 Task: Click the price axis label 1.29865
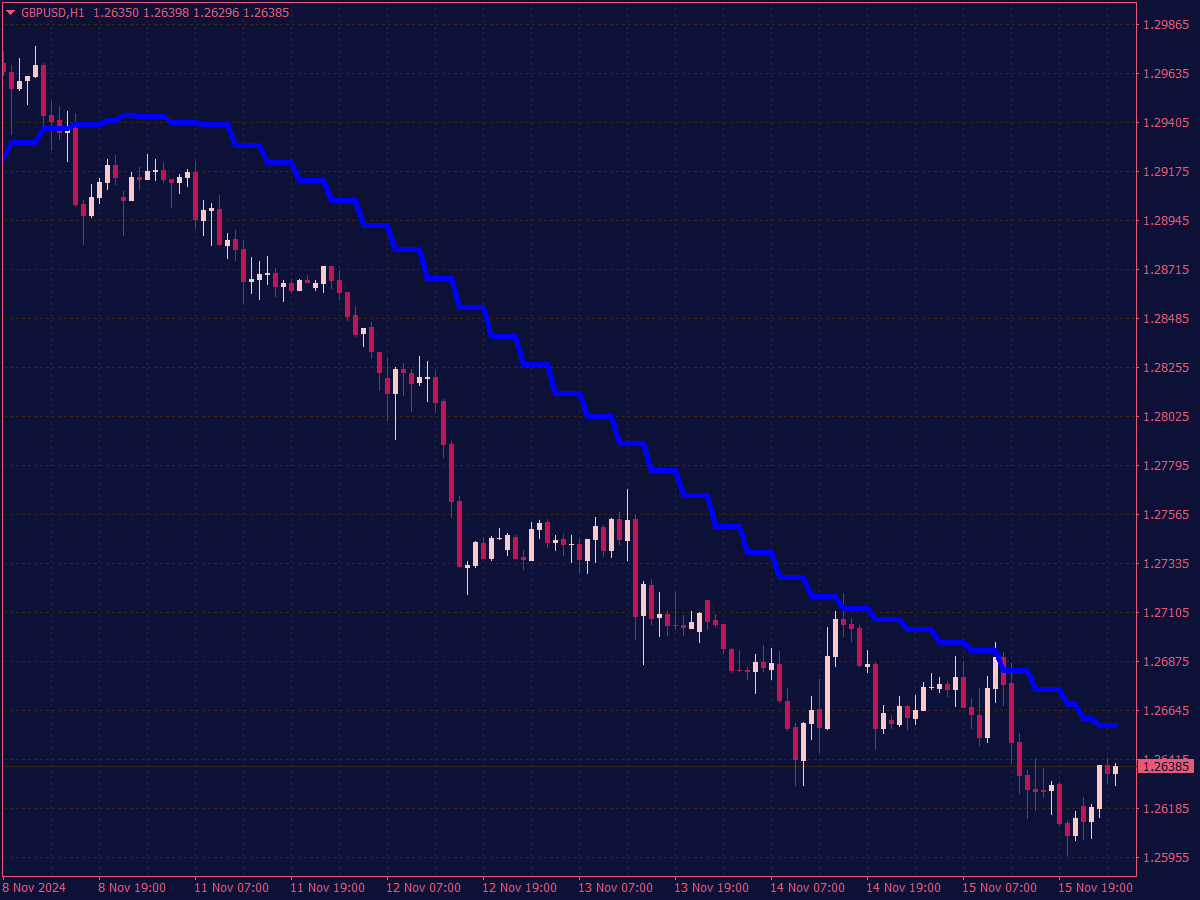[x=1168, y=26]
